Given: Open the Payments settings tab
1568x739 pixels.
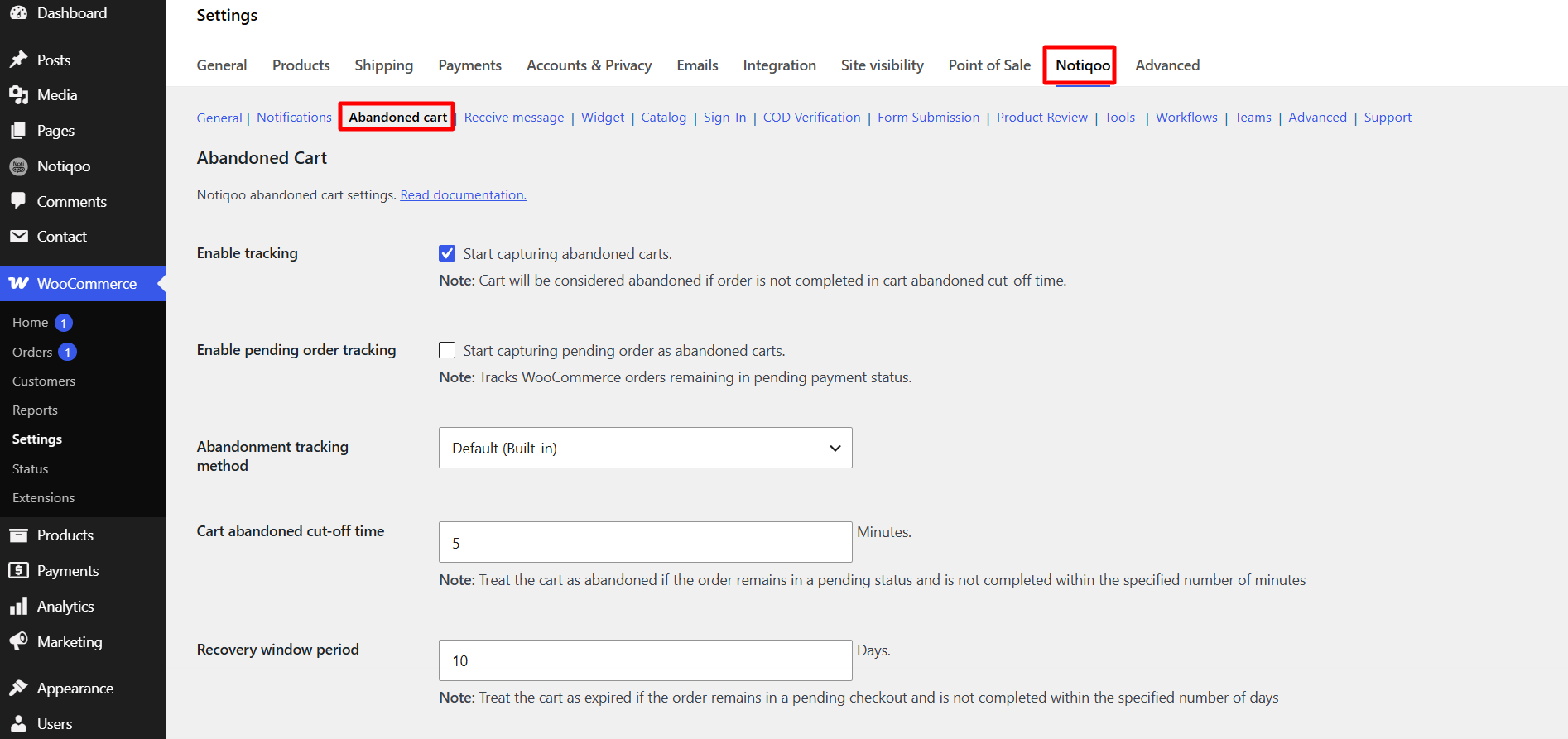Looking at the screenshot, I should pos(469,65).
